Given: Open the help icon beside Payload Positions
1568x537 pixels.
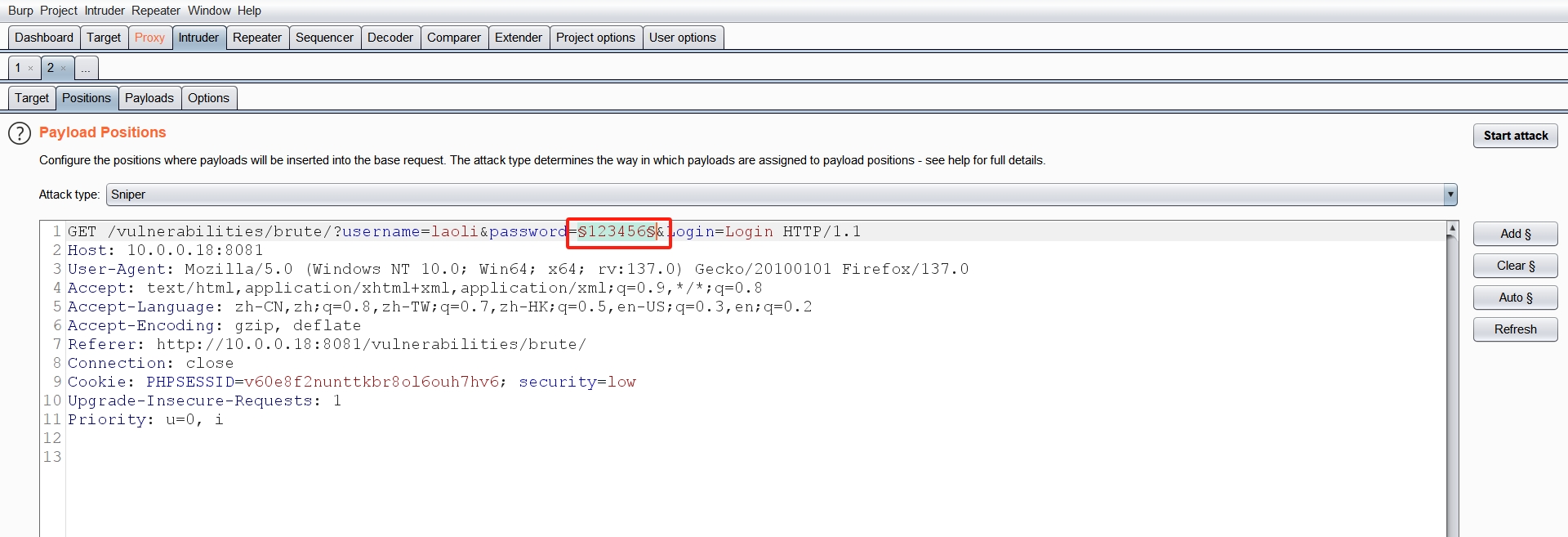Looking at the screenshot, I should [20, 133].
